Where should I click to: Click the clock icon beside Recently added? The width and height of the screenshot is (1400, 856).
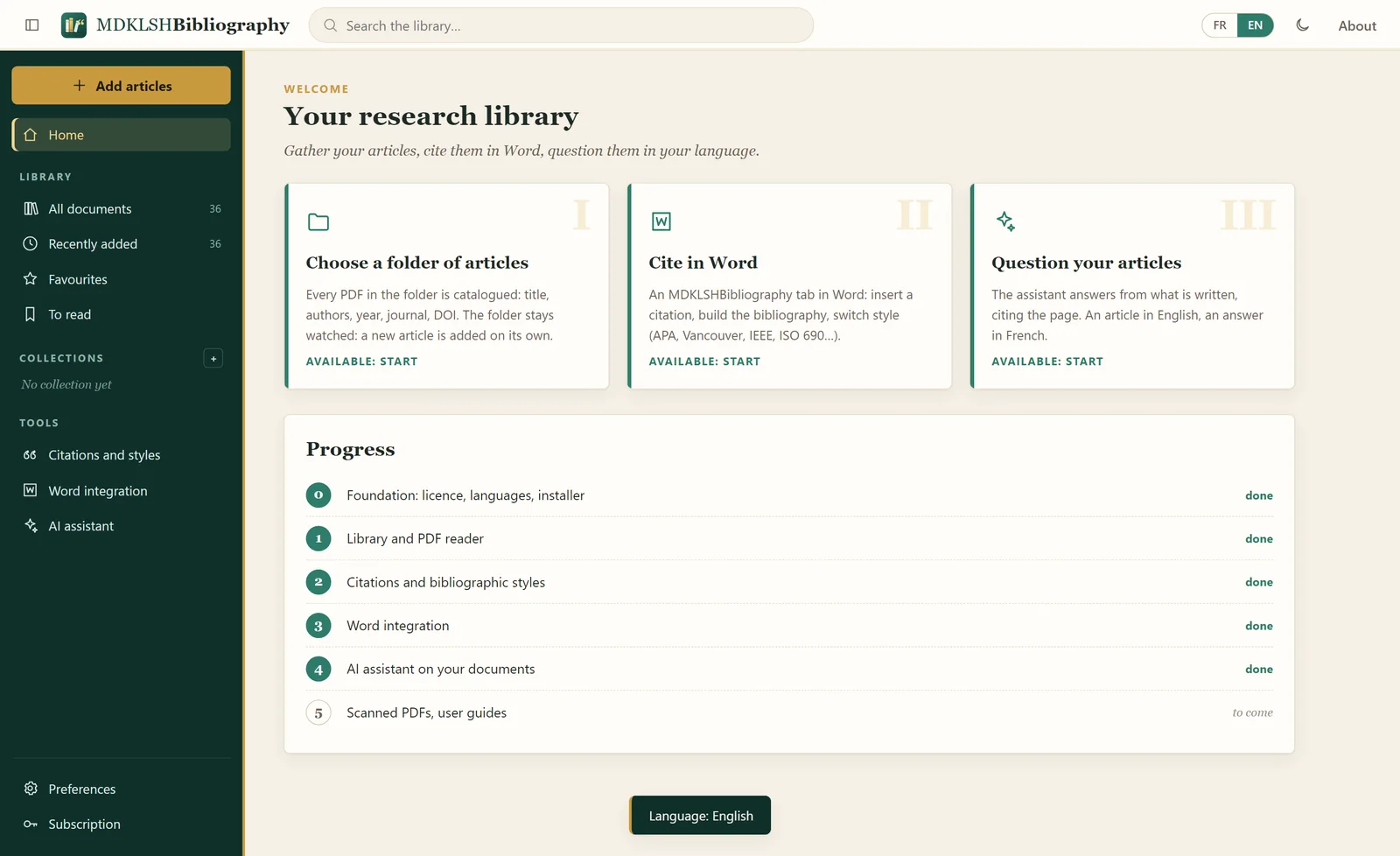point(31,243)
